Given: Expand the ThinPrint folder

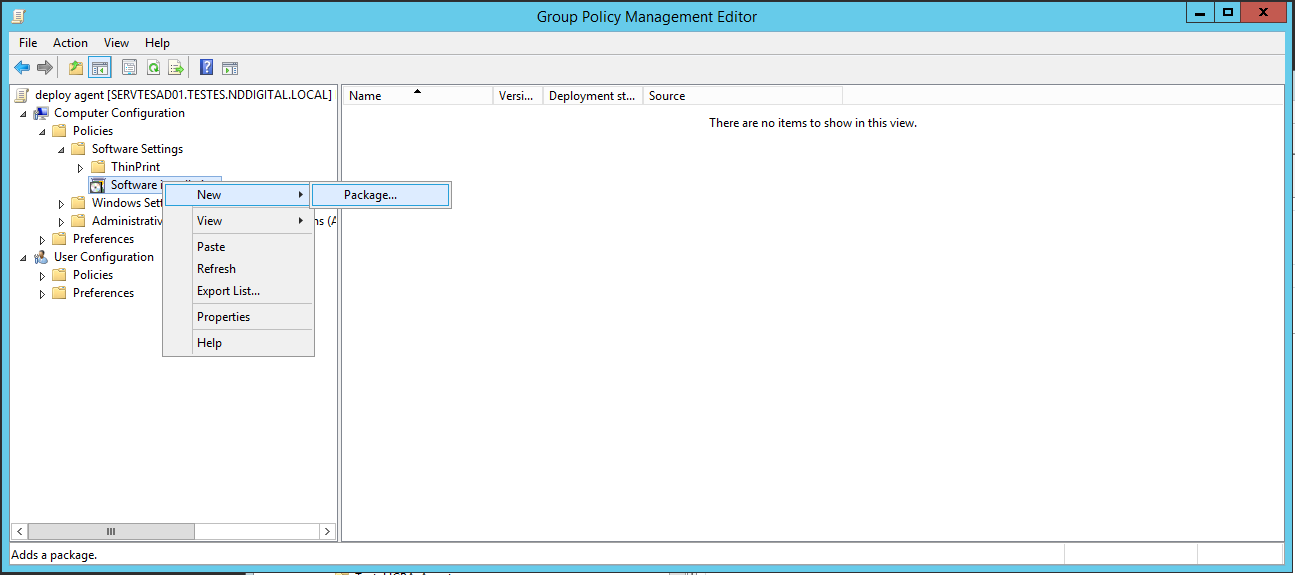Looking at the screenshot, I should pyautogui.click(x=80, y=167).
